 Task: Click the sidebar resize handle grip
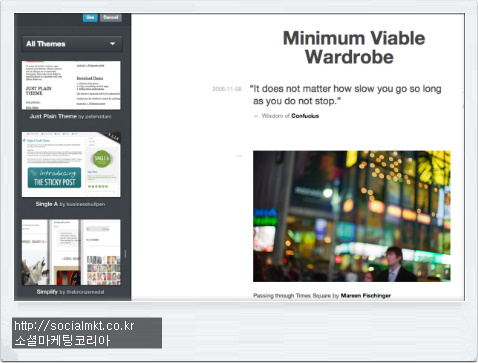[x=125, y=254]
